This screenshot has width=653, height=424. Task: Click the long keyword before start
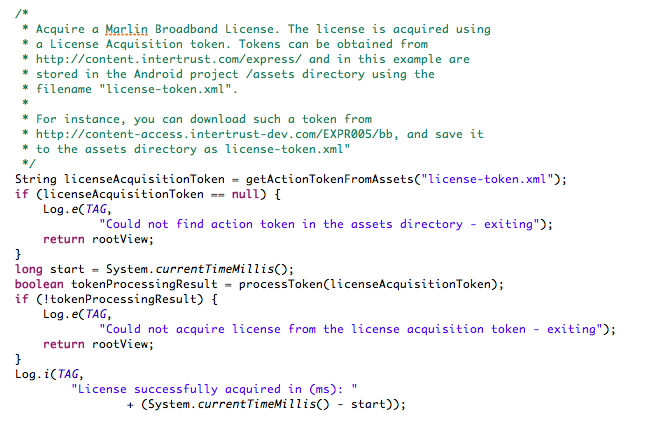(x=28, y=269)
